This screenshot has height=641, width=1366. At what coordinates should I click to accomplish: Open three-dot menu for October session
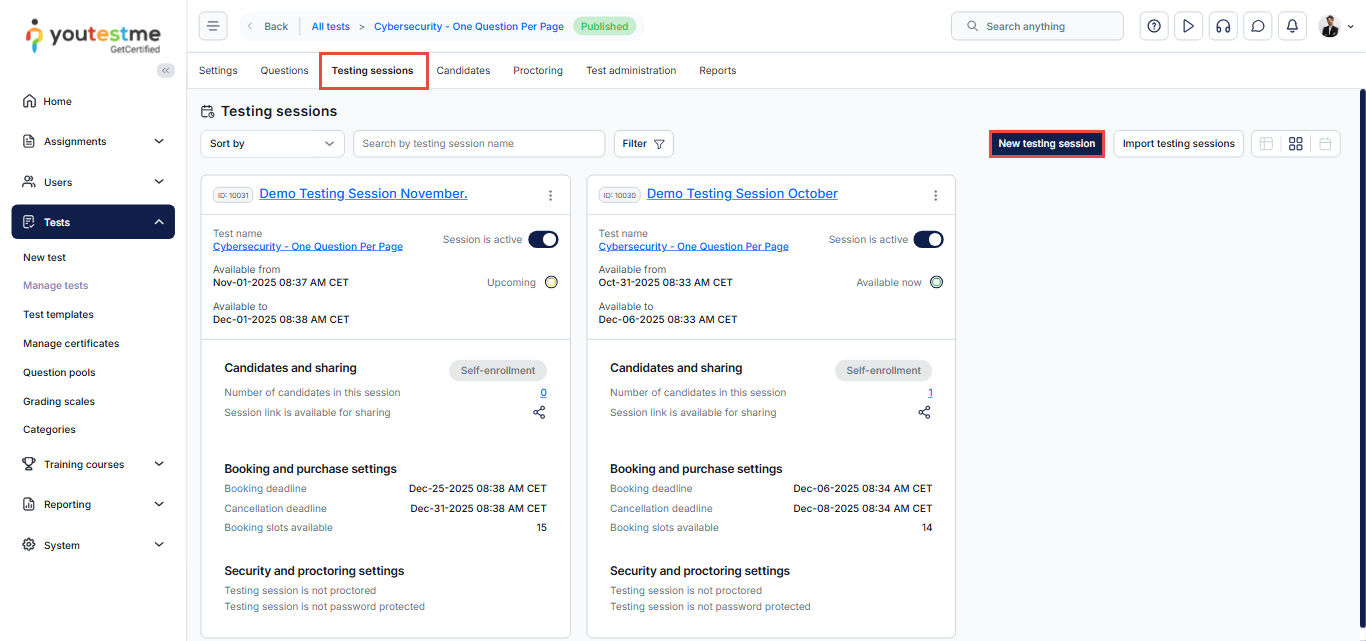pos(935,196)
